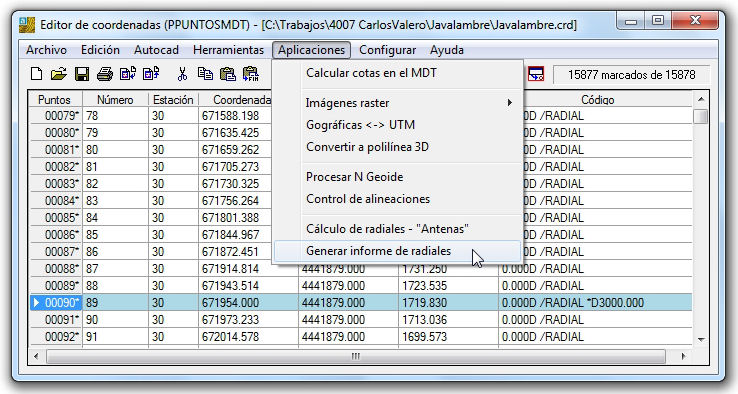Image resolution: width=738 pixels, height=394 pixels.
Task: Click coordinate cell 671588.198
Action: click(x=235, y=116)
